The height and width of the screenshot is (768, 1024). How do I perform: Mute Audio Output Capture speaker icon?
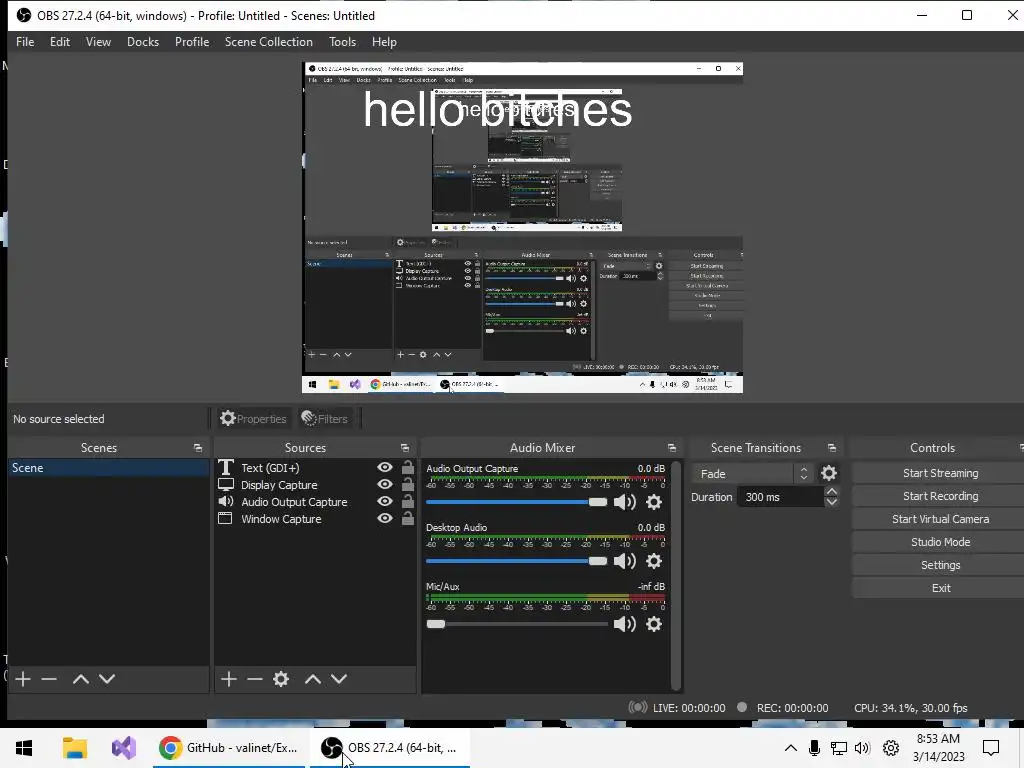pyautogui.click(x=625, y=502)
